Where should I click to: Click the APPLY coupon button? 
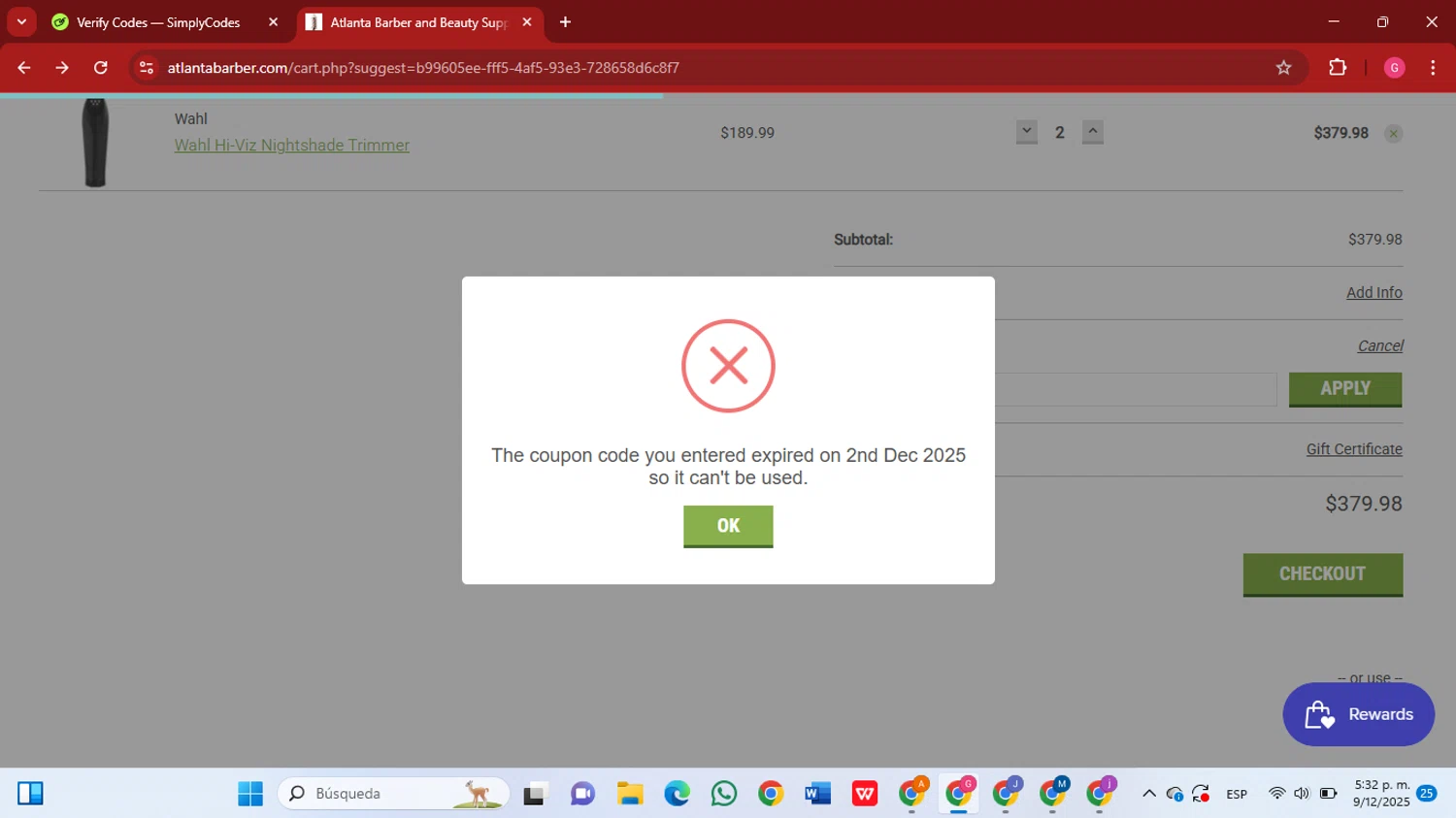click(1345, 389)
